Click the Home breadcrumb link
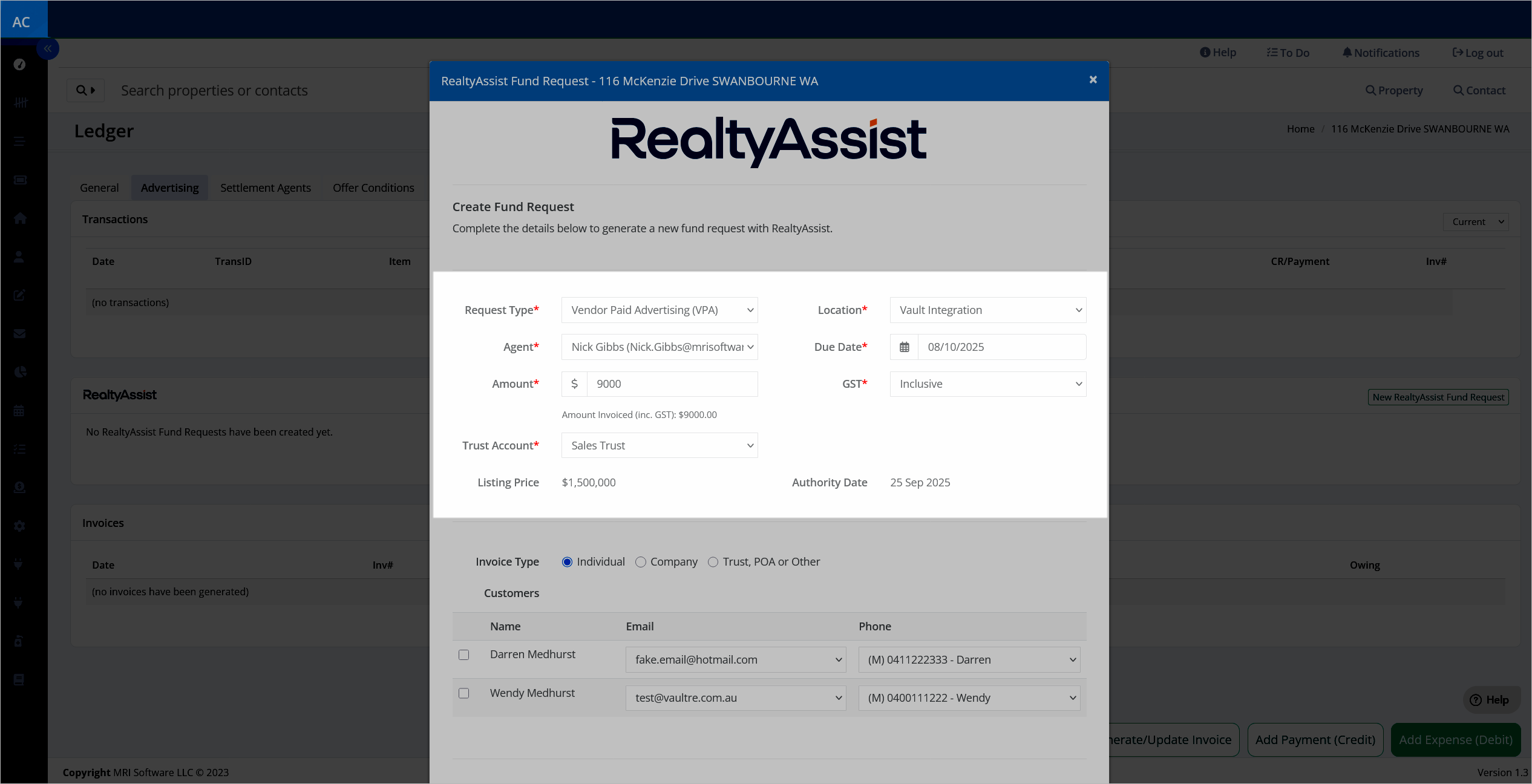Viewport: 1532px width, 784px height. click(1300, 129)
